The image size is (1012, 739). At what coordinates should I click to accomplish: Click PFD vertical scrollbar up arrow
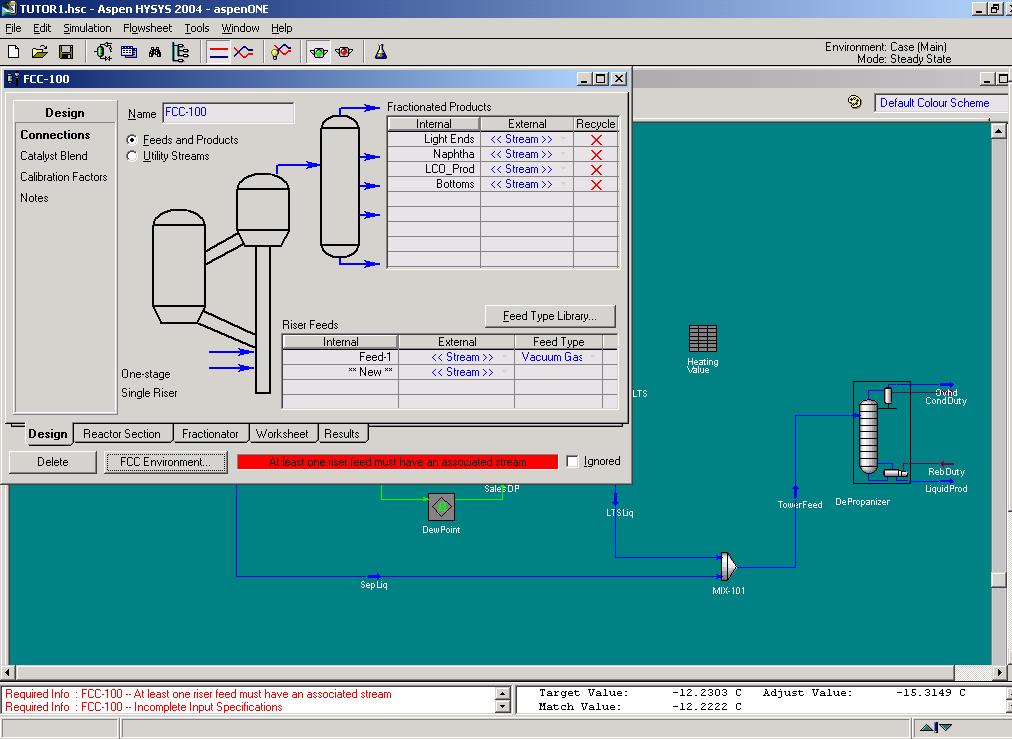tap(998, 130)
